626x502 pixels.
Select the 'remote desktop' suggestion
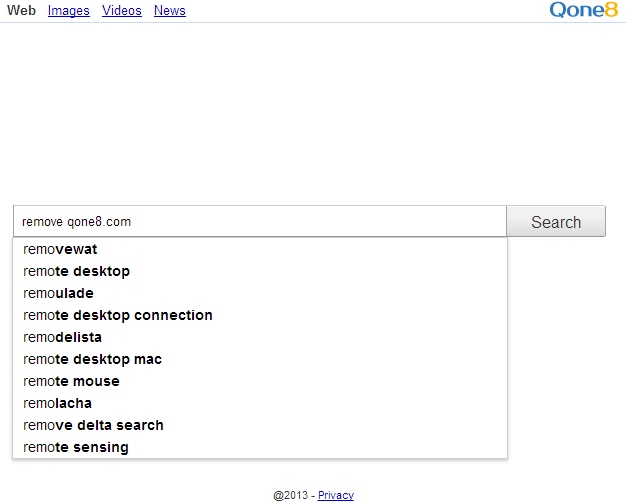tap(76, 271)
